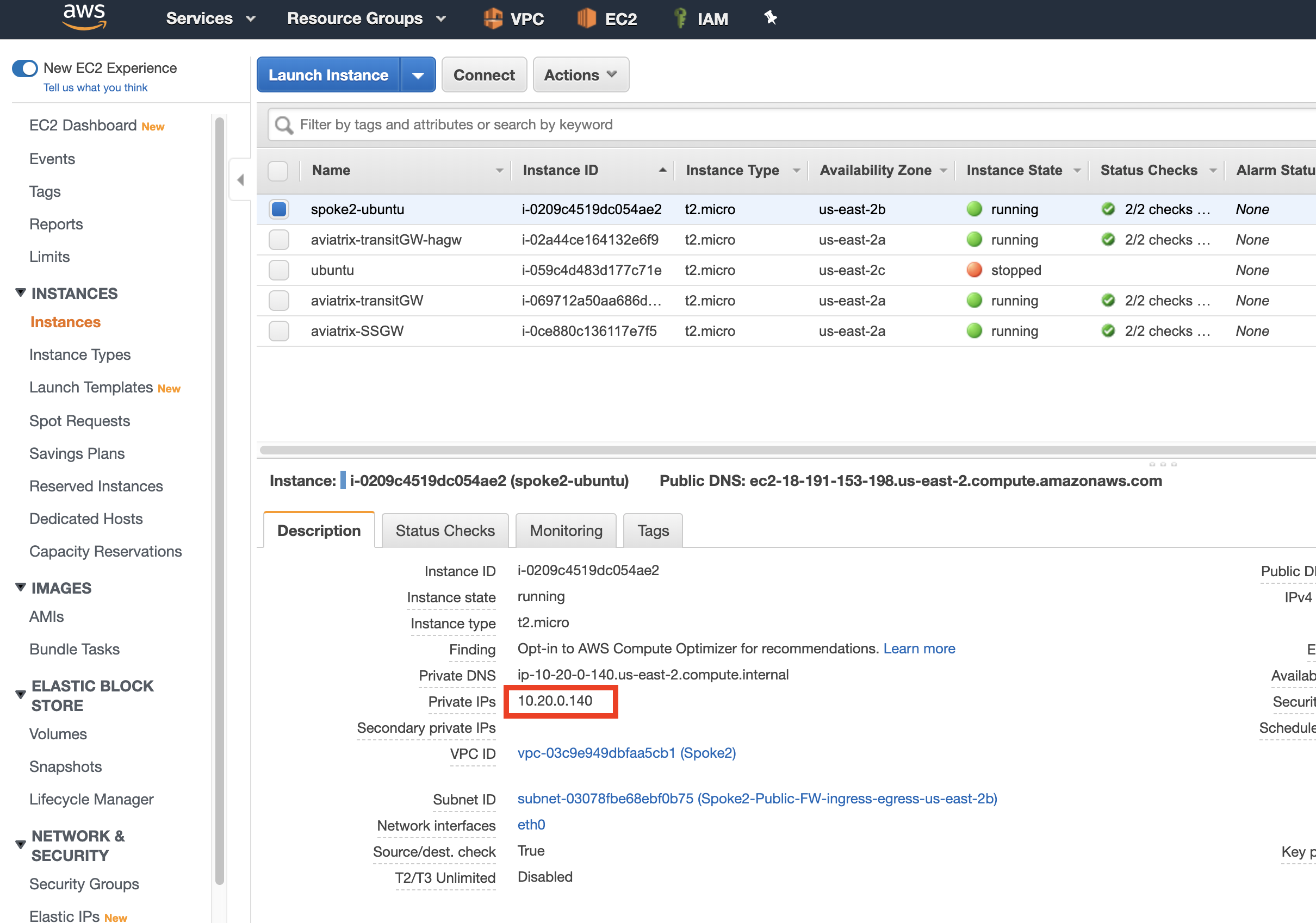Collapse the ELASTIC BLOCK STORE section
The width and height of the screenshot is (1316, 923).
[21, 694]
